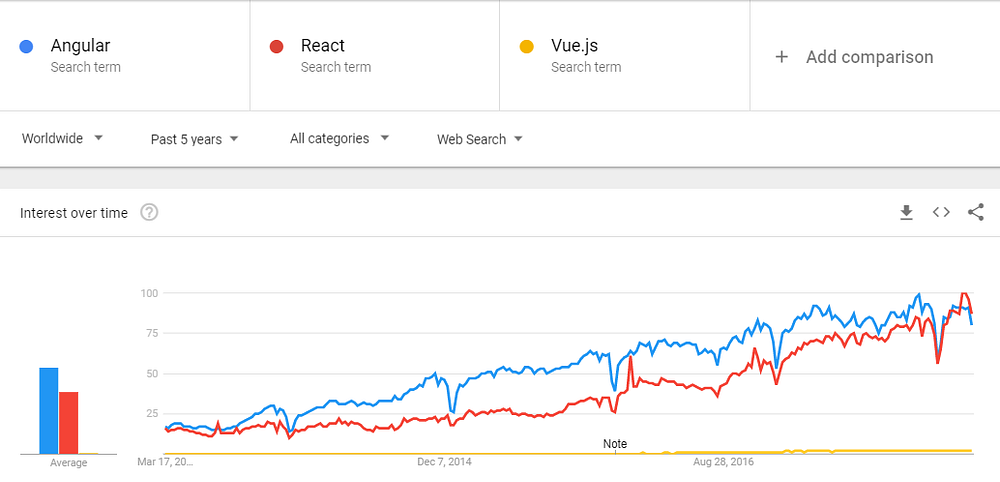Open the Worldwide region dropdown
The width and height of the screenshot is (1000, 482).
point(62,139)
